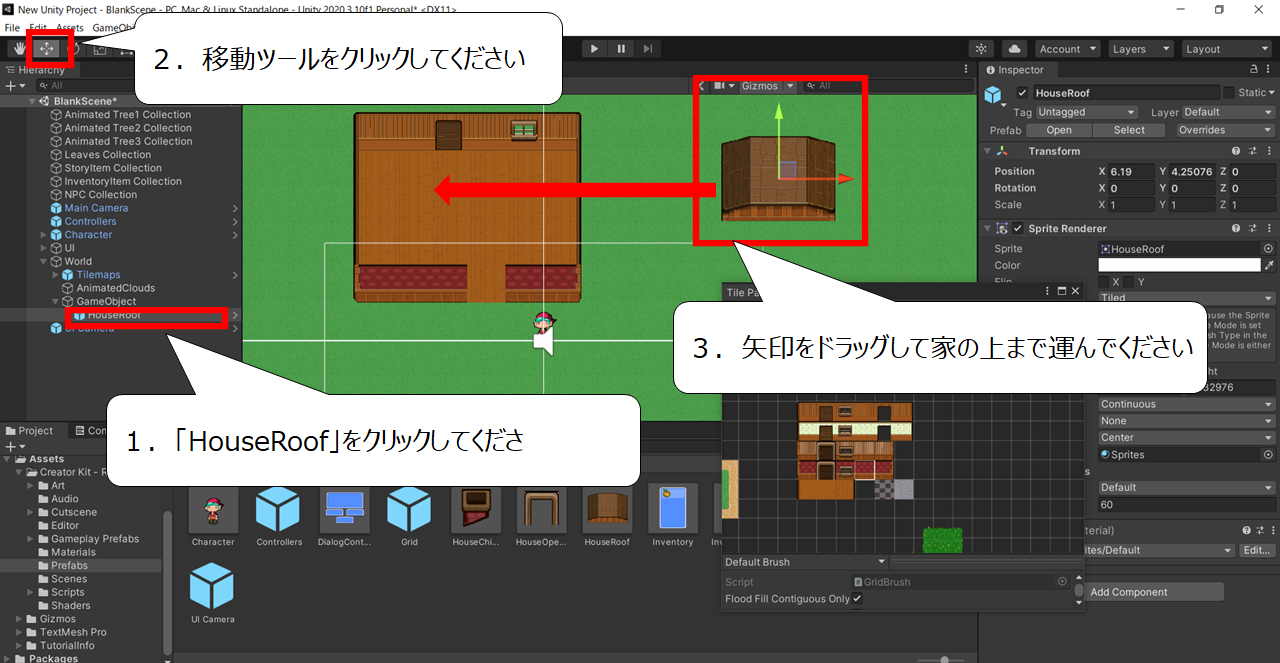The width and height of the screenshot is (1280, 663).
Task: Open the Assets menu
Action: pos(70,28)
